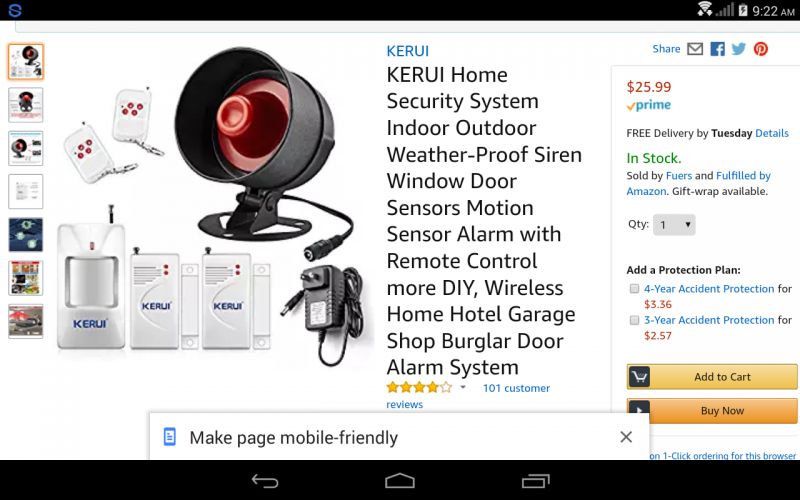Open the recent apps navigation icon
This screenshot has height=500, width=800.
(x=535, y=481)
